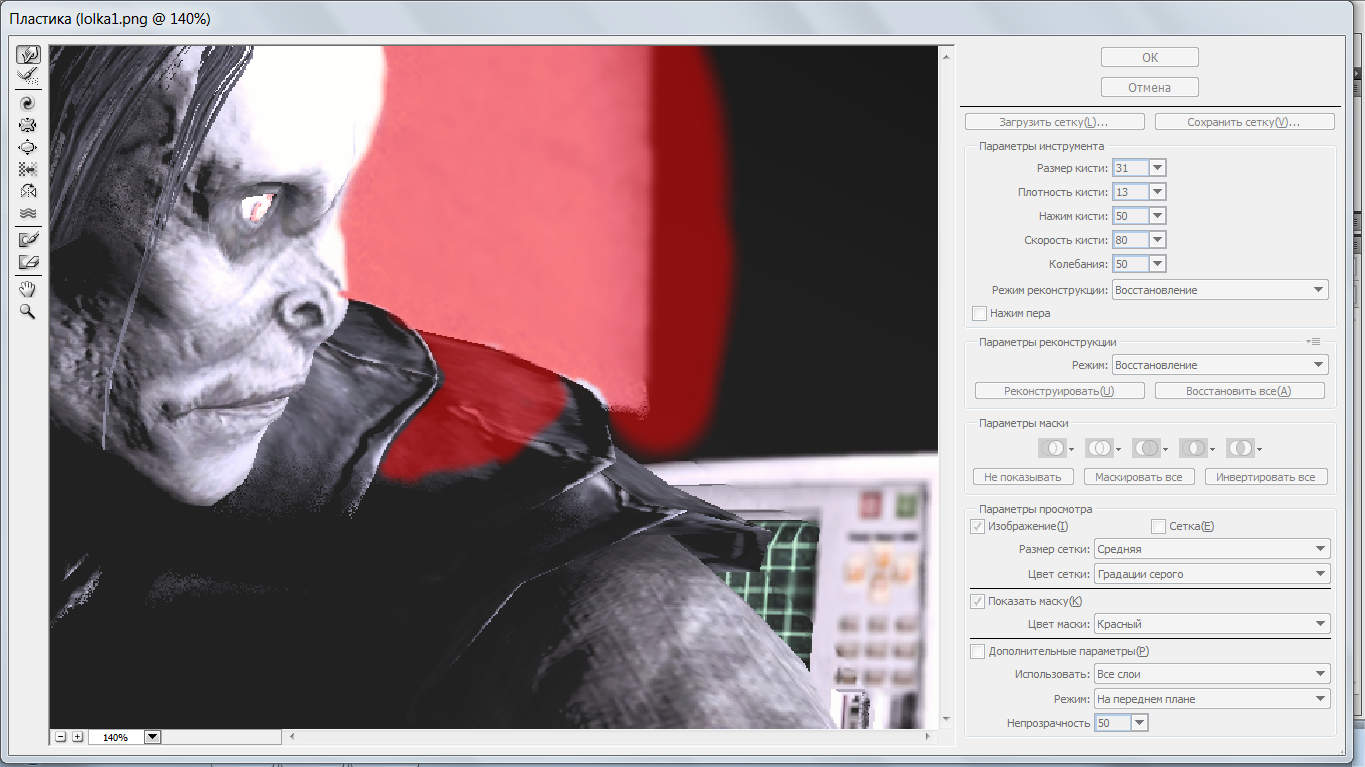Click the Плотность кисти value field
This screenshot has height=767, width=1365.
pyautogui.click(x=1130, y=192)
